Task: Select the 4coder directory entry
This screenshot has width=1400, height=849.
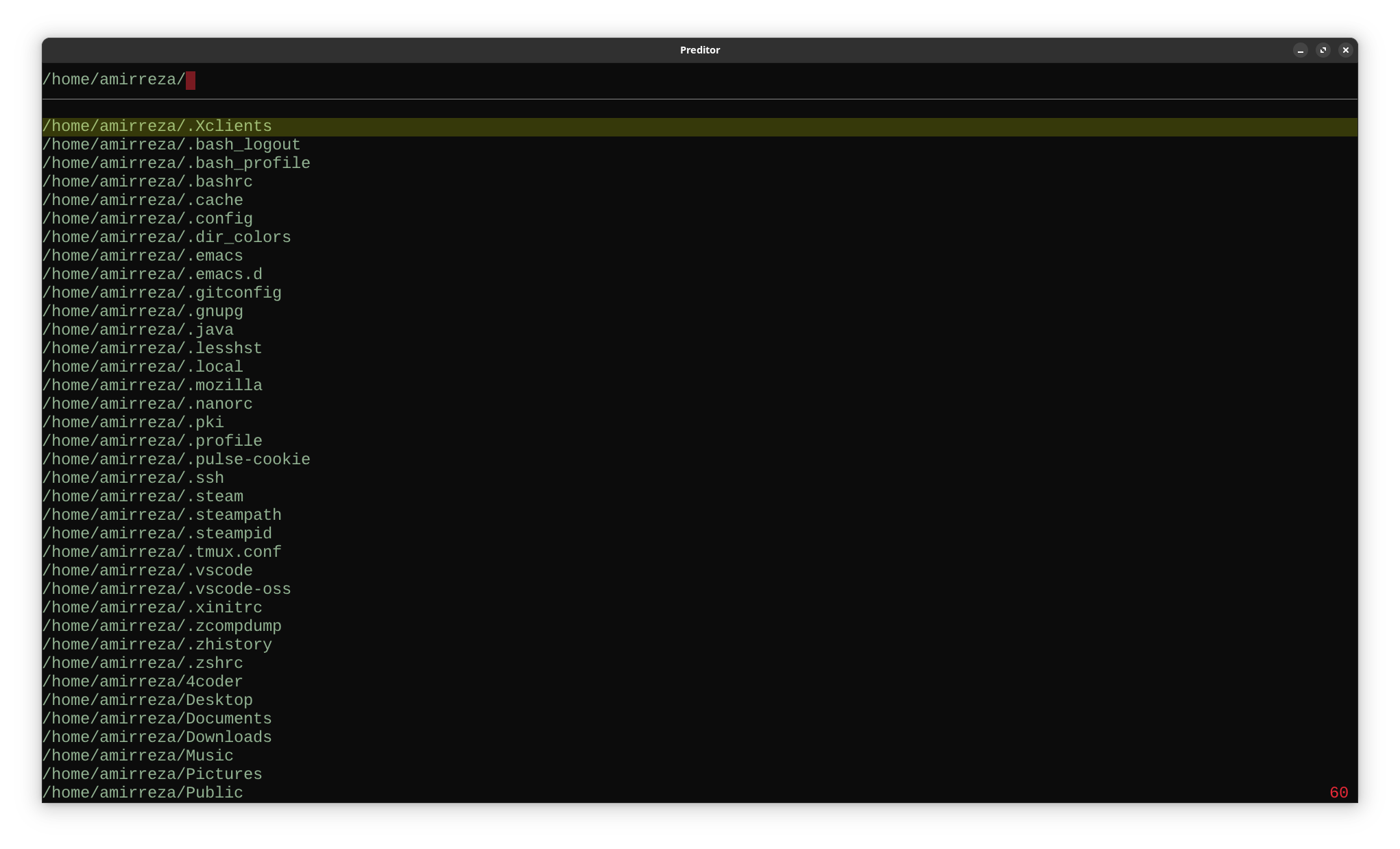Action: point(143,682)
